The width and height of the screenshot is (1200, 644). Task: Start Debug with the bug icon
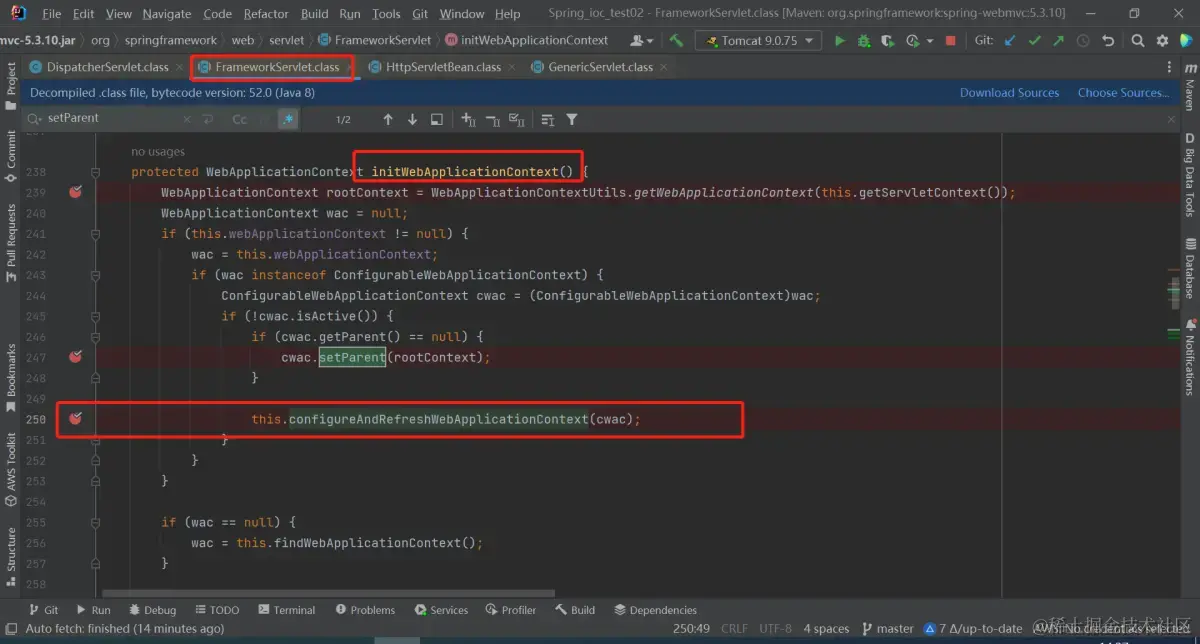point(863,41)
